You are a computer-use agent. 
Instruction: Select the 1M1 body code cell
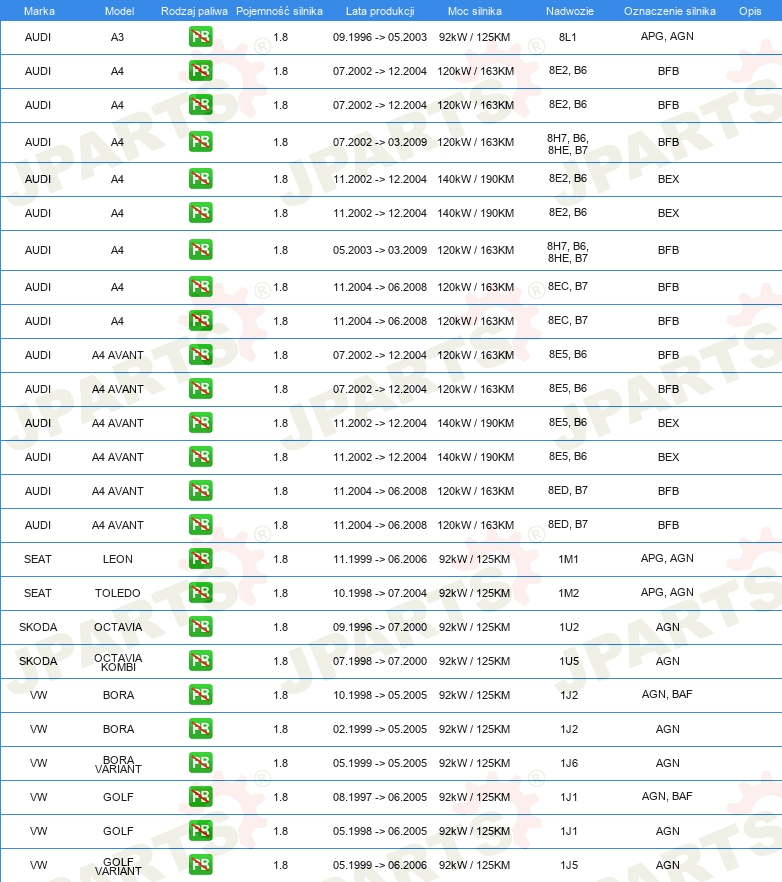pos(568,559)
